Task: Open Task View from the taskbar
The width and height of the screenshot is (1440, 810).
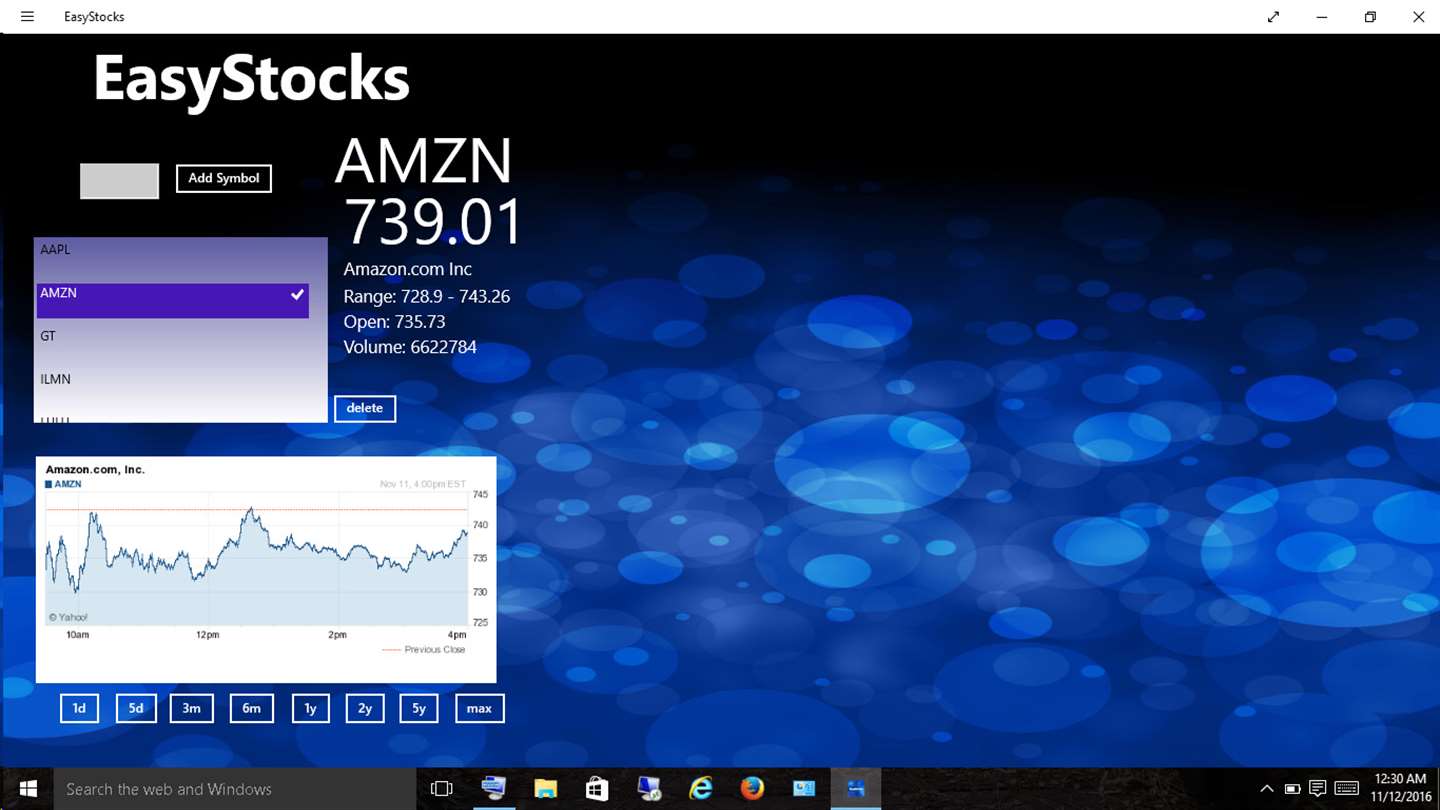Action: click(442, 789)
